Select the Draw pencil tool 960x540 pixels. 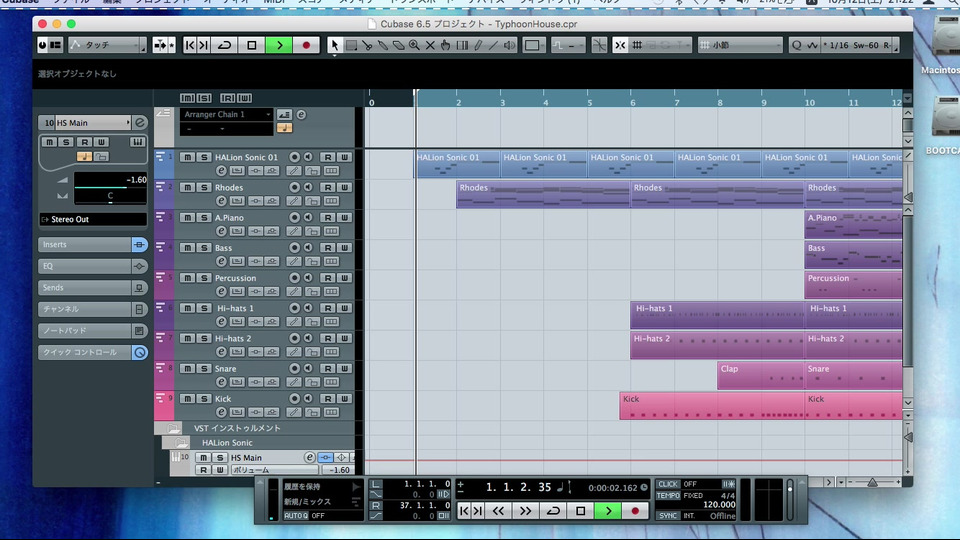coord(478,45)
